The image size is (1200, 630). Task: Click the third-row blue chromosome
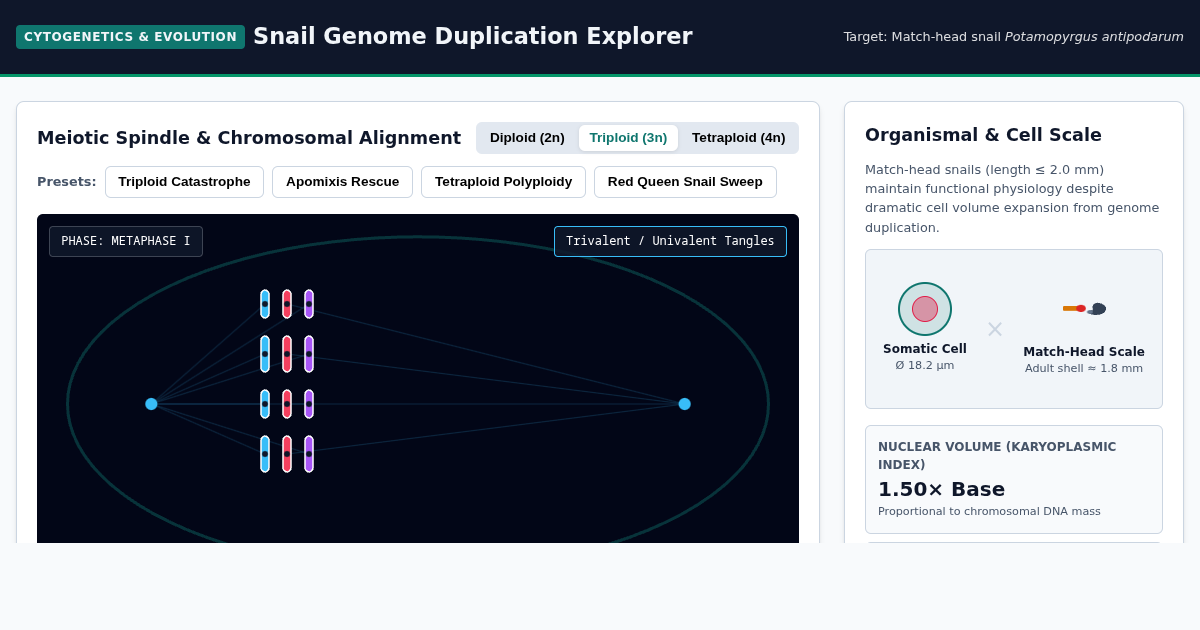tap(265, 404)
